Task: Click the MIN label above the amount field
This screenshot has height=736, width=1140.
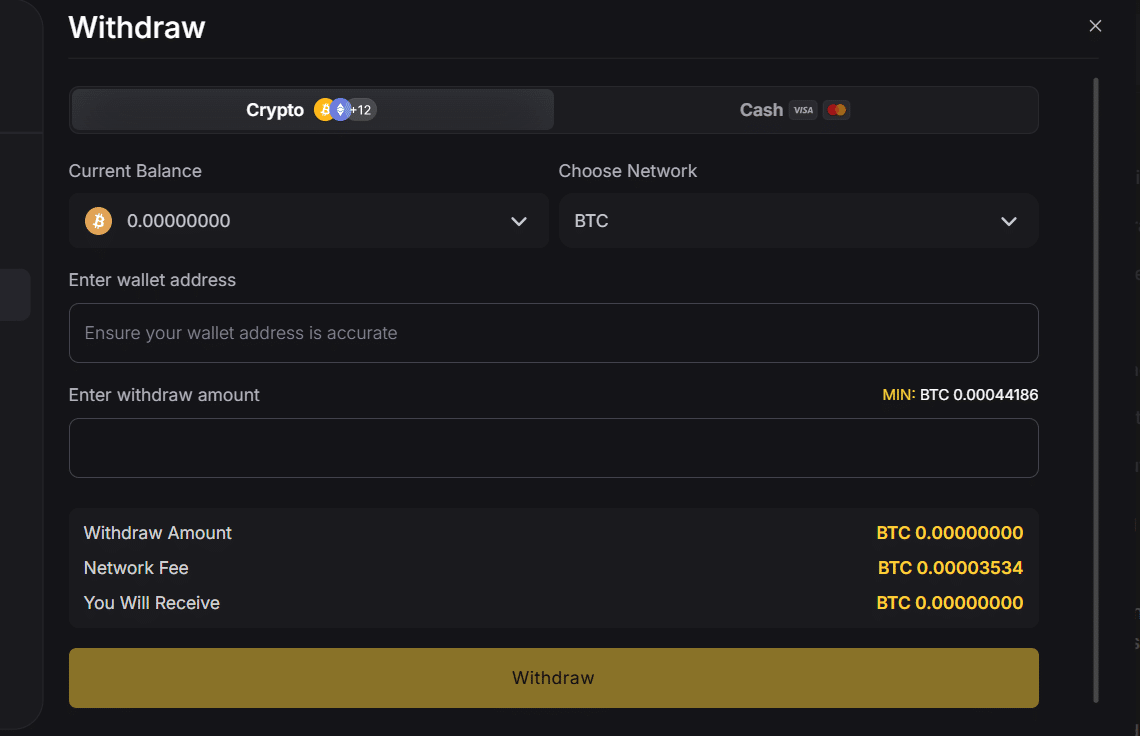Action: tap(898, 394)
